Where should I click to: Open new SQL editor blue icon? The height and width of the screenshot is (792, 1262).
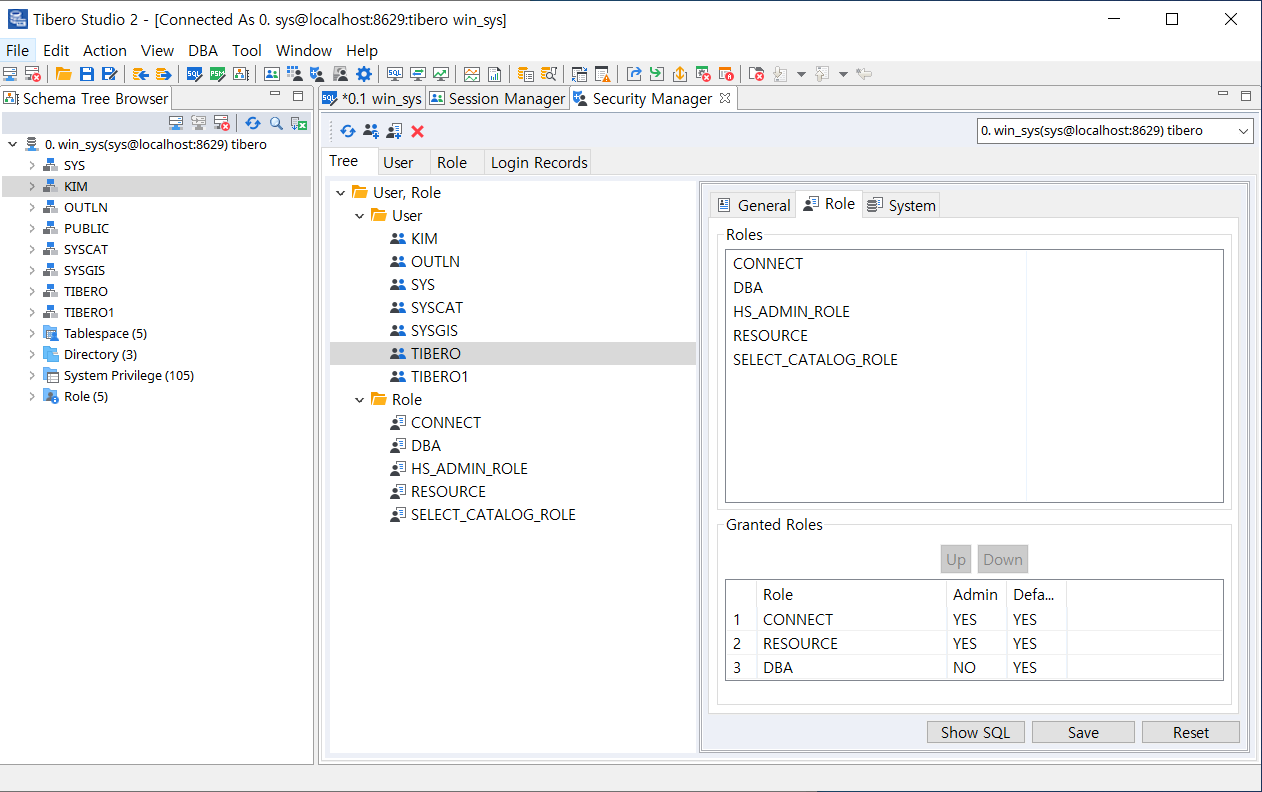coord(195,74)
